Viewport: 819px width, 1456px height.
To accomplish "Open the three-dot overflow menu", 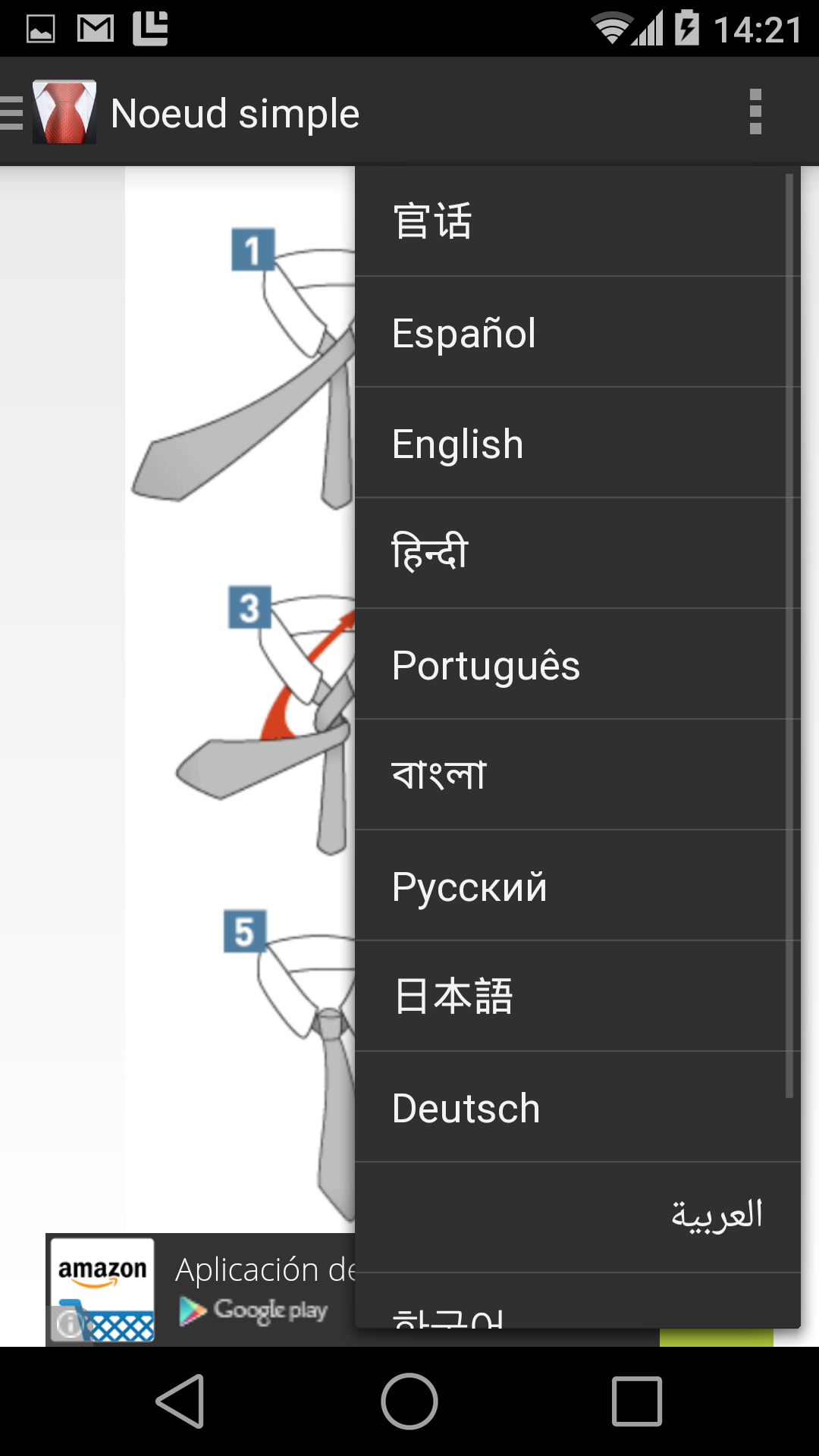I will click(x=755, y=112).
